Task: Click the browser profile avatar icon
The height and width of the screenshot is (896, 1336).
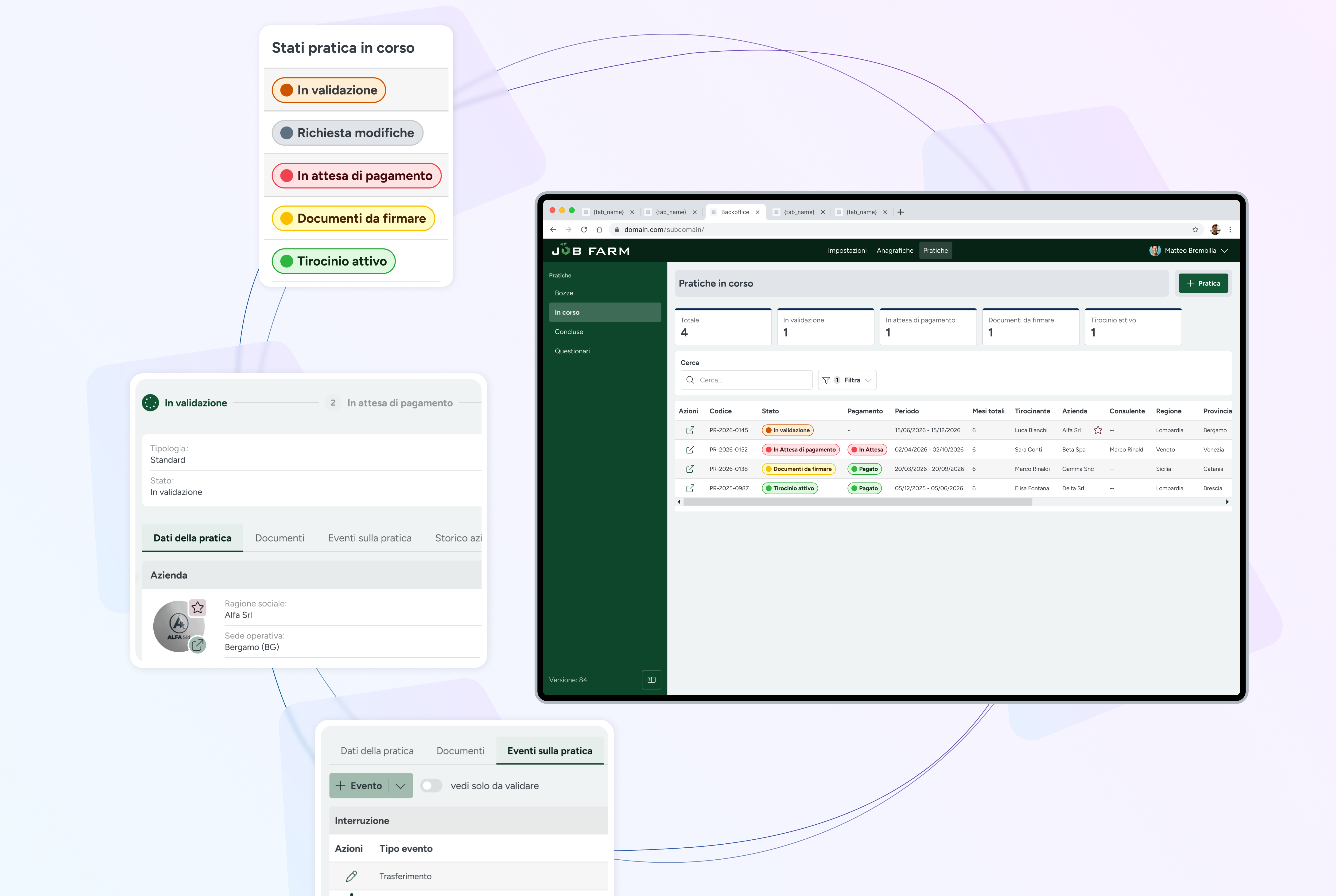Action: 1215,230
